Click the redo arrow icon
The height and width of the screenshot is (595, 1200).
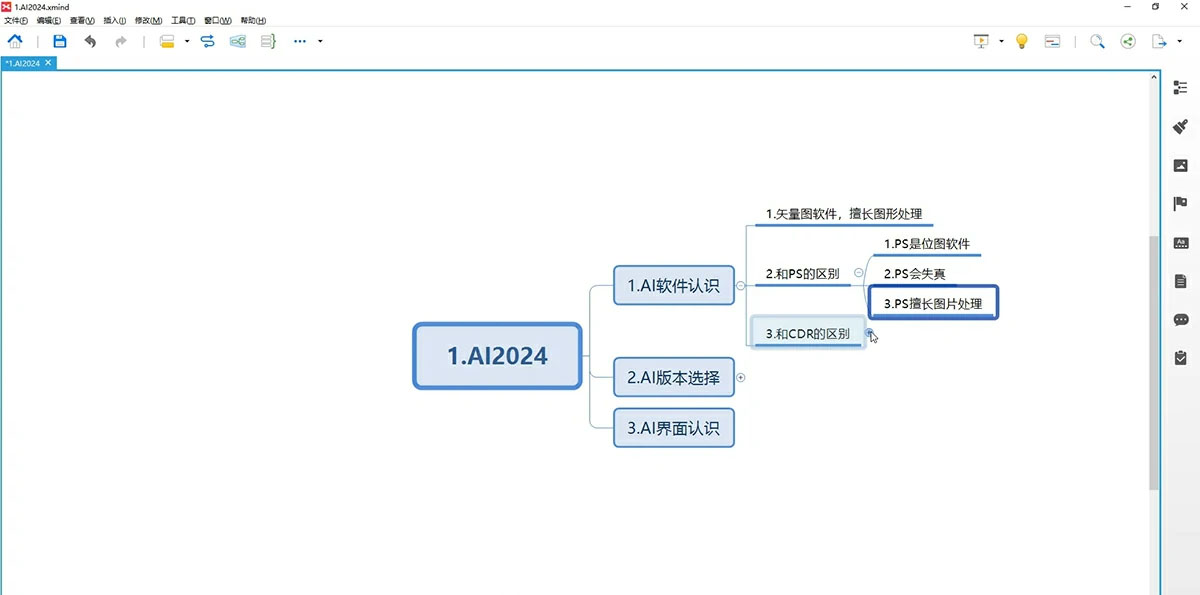[x=121, y=41]
